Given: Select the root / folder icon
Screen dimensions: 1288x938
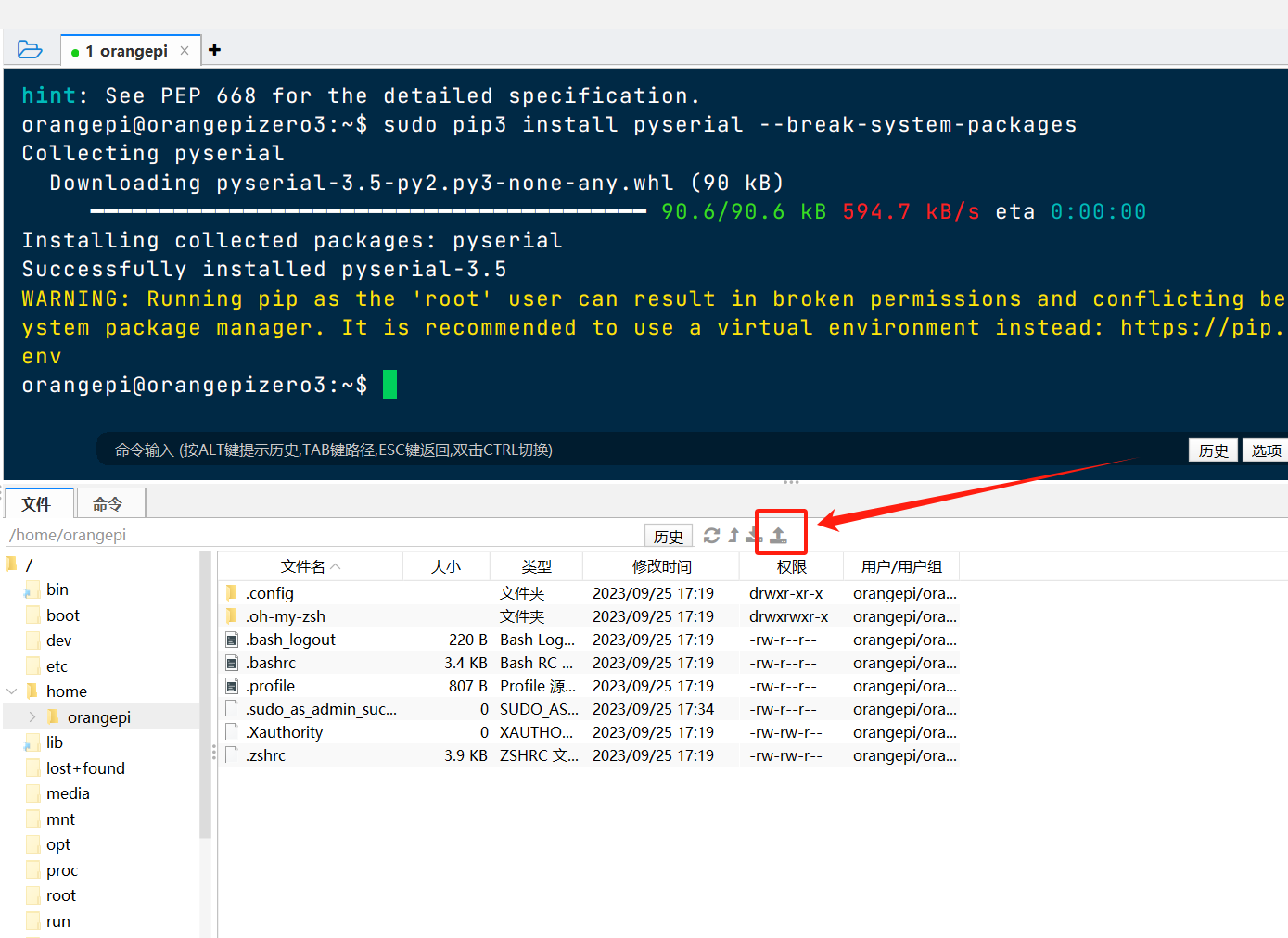Looking at the screenshot, I should tap(12, 564).
